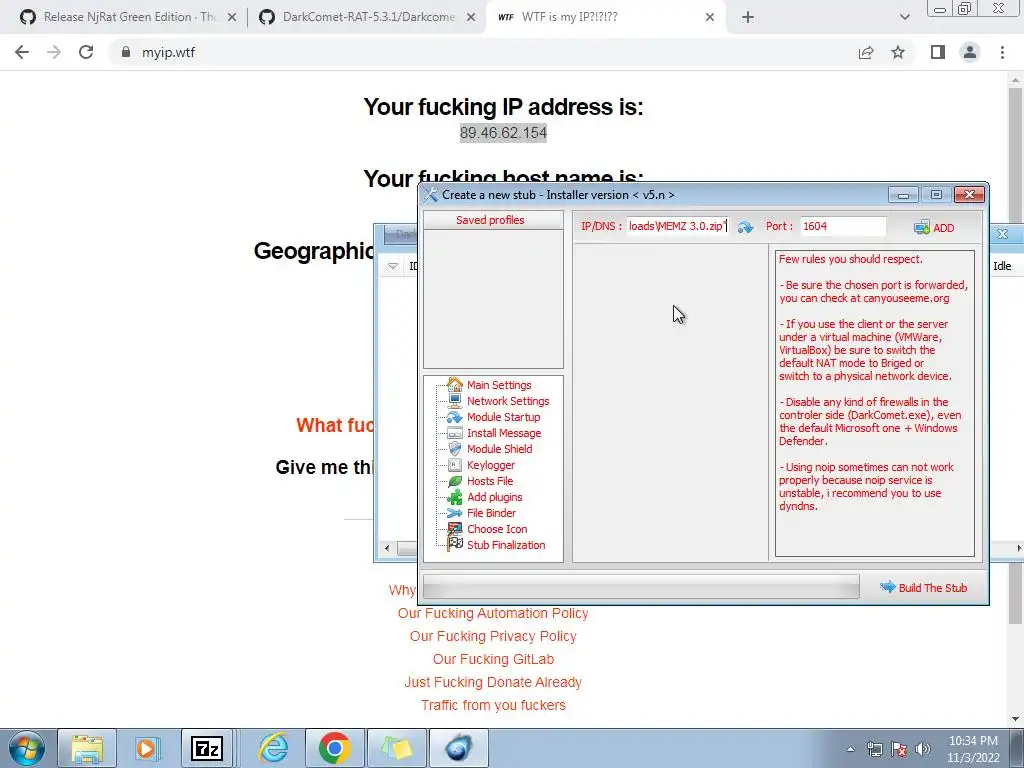
Task: Click Chrome's share page icon
Action: pyautogui.click(x=866, y=52)
